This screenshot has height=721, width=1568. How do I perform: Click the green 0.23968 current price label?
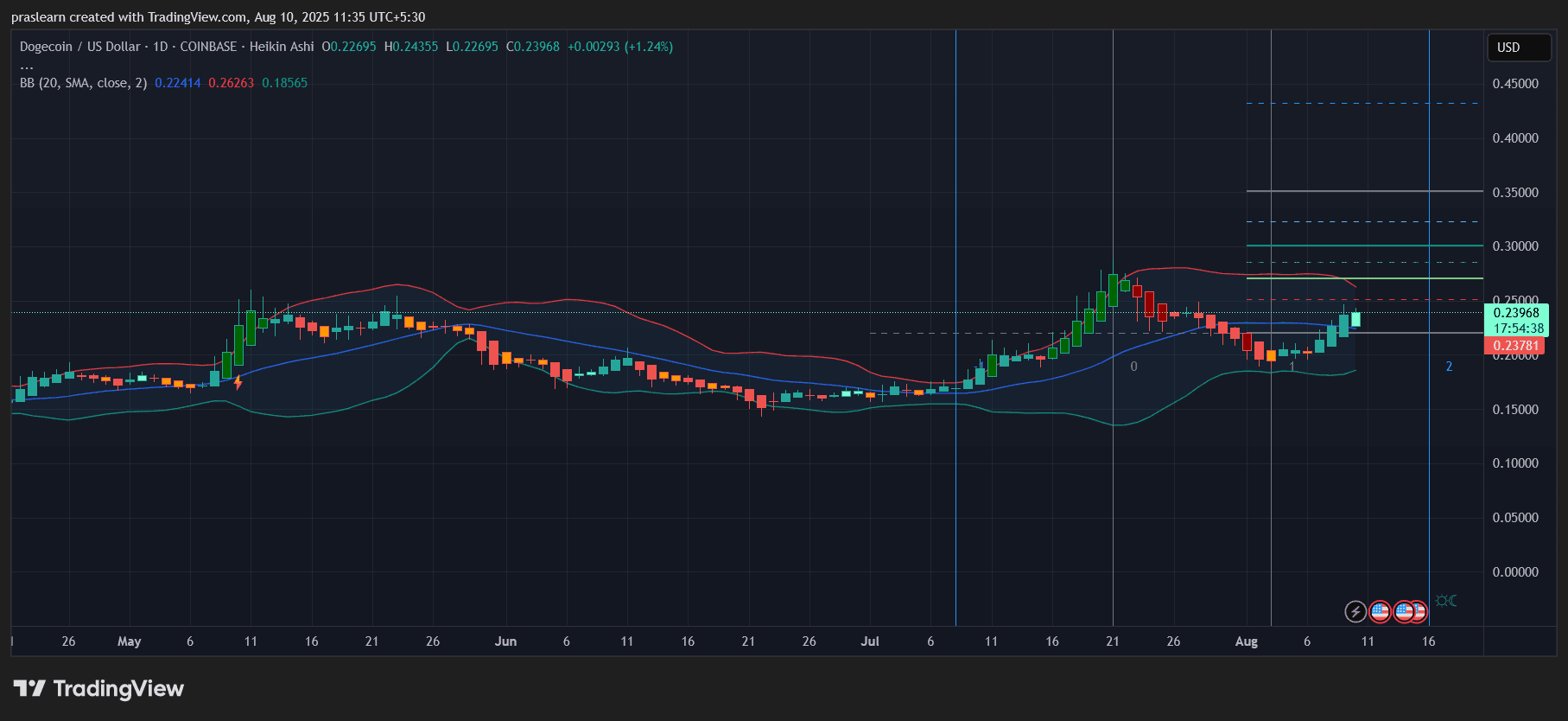(1516, 313)
